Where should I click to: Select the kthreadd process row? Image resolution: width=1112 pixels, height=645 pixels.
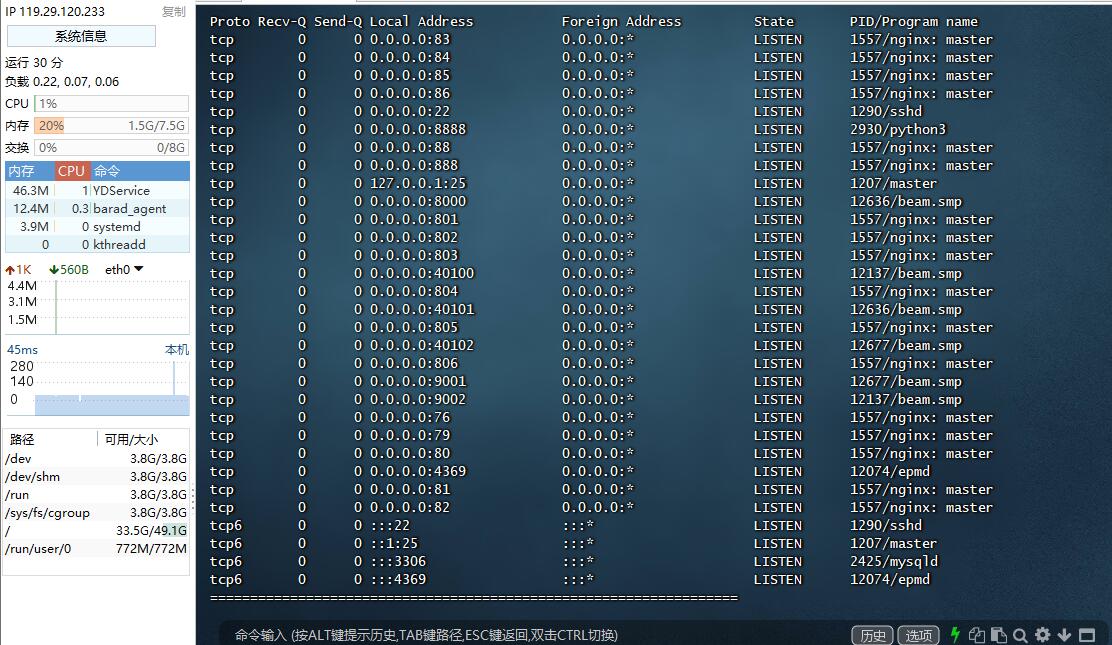pyautogui.click(x=97, y=244)
